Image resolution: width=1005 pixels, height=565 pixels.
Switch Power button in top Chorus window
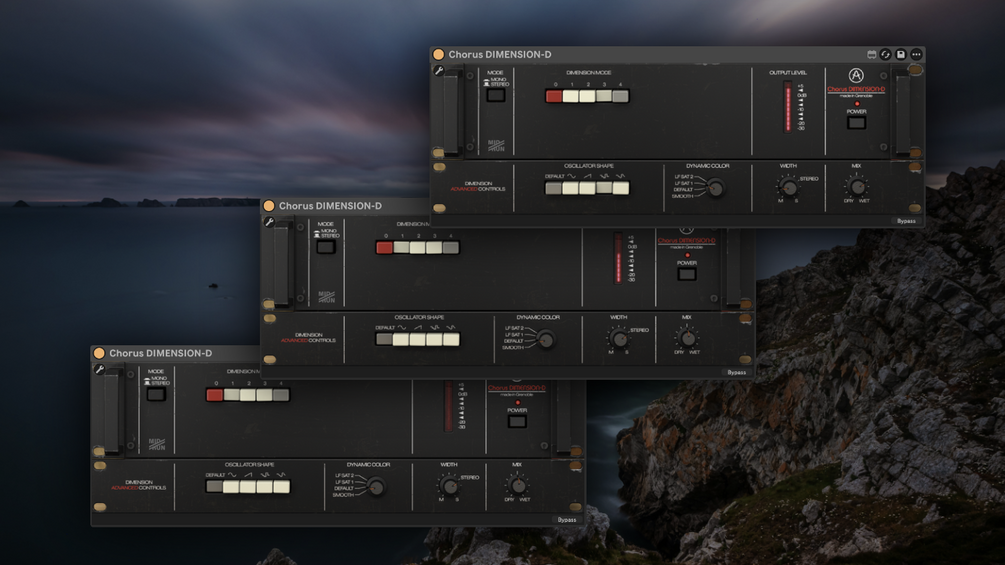(x=856, y=122)
